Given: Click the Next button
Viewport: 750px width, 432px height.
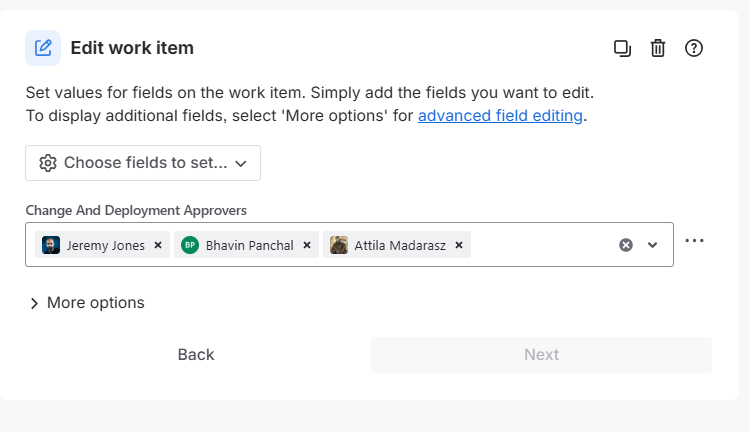Looking at the screenshot, I should pyautogui.click(x=541, y=354).
